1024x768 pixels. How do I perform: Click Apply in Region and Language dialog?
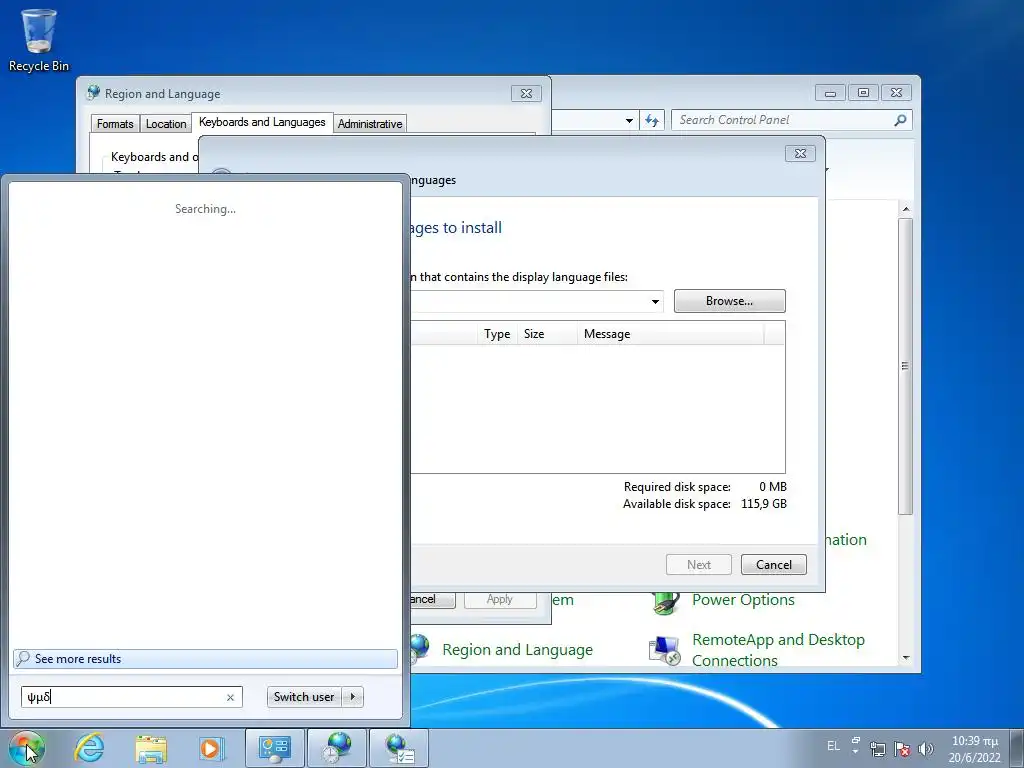(x=500, y=599)
